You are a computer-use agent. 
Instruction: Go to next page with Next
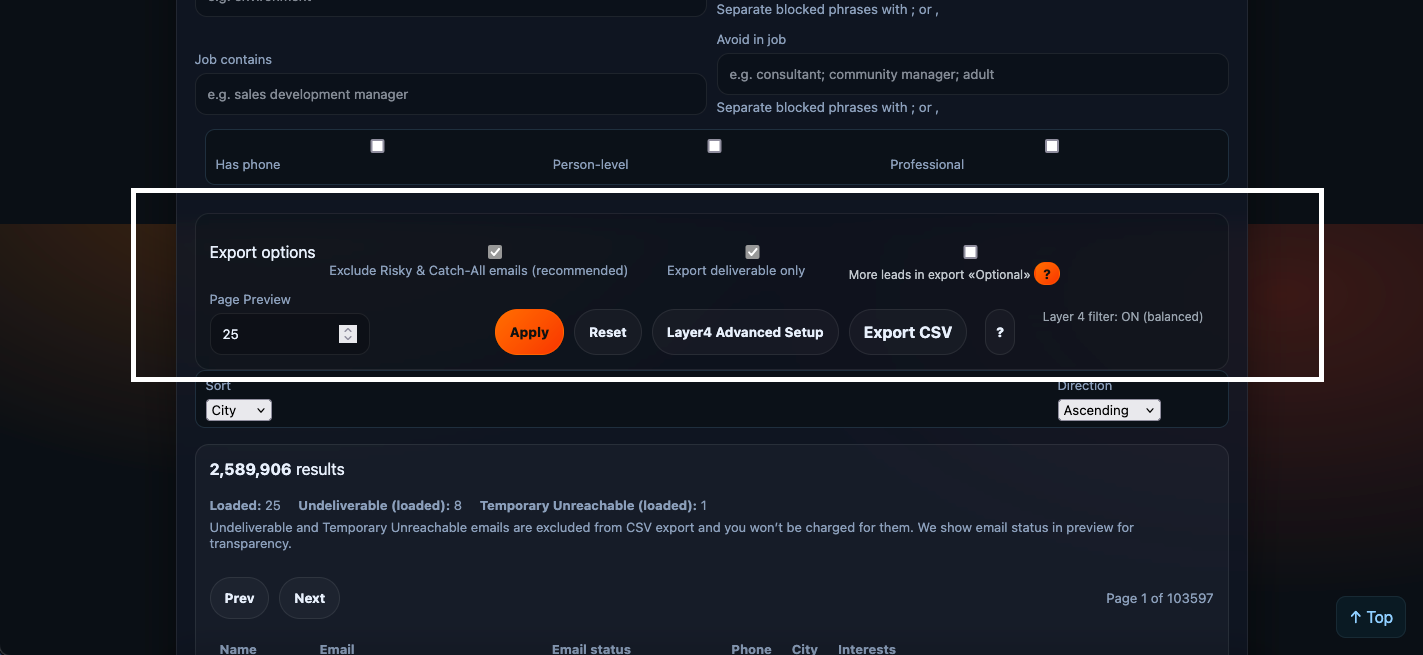coord(309,597)
